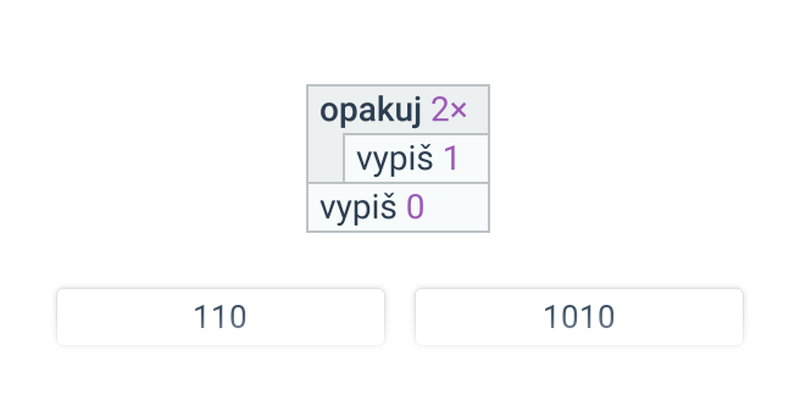Click the purple number 1 after vypiš
Image resolution: width=800 pixels, height=400 pixels.
pos(451,158)
